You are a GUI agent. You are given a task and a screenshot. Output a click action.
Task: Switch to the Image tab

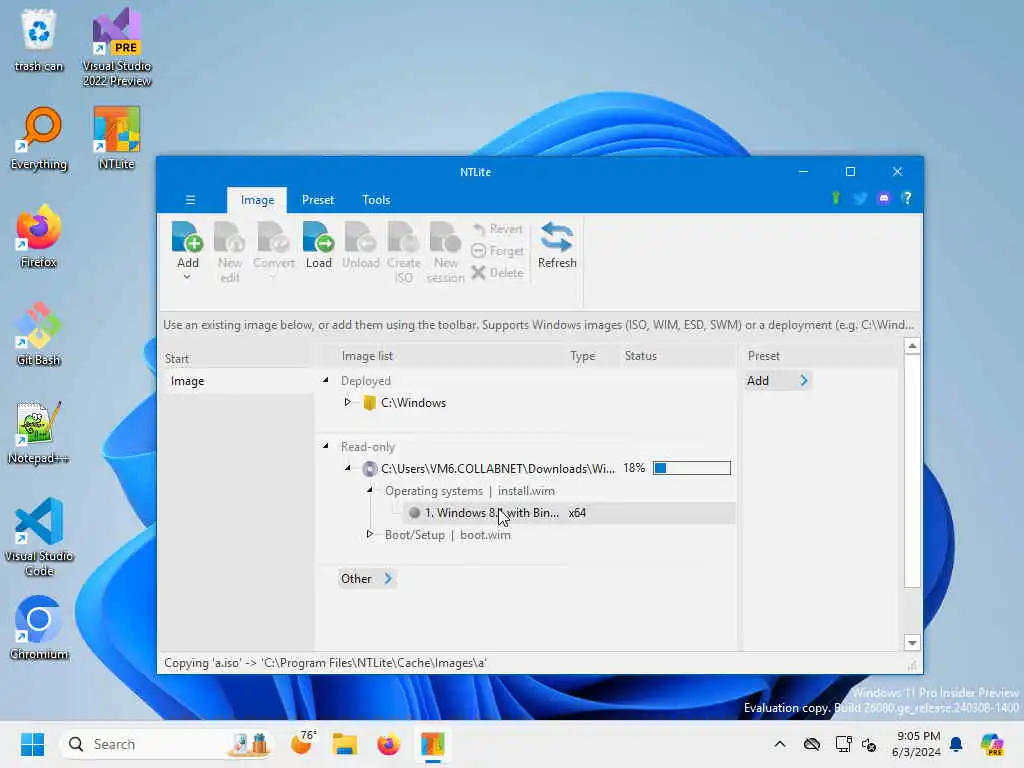257,200
